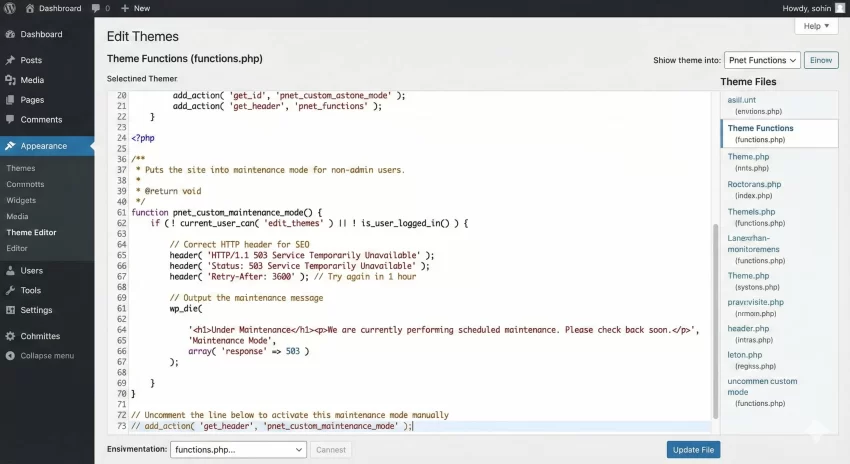Open the functions.php documentation dropdown
850x464 pixels.
coord(238,450)
